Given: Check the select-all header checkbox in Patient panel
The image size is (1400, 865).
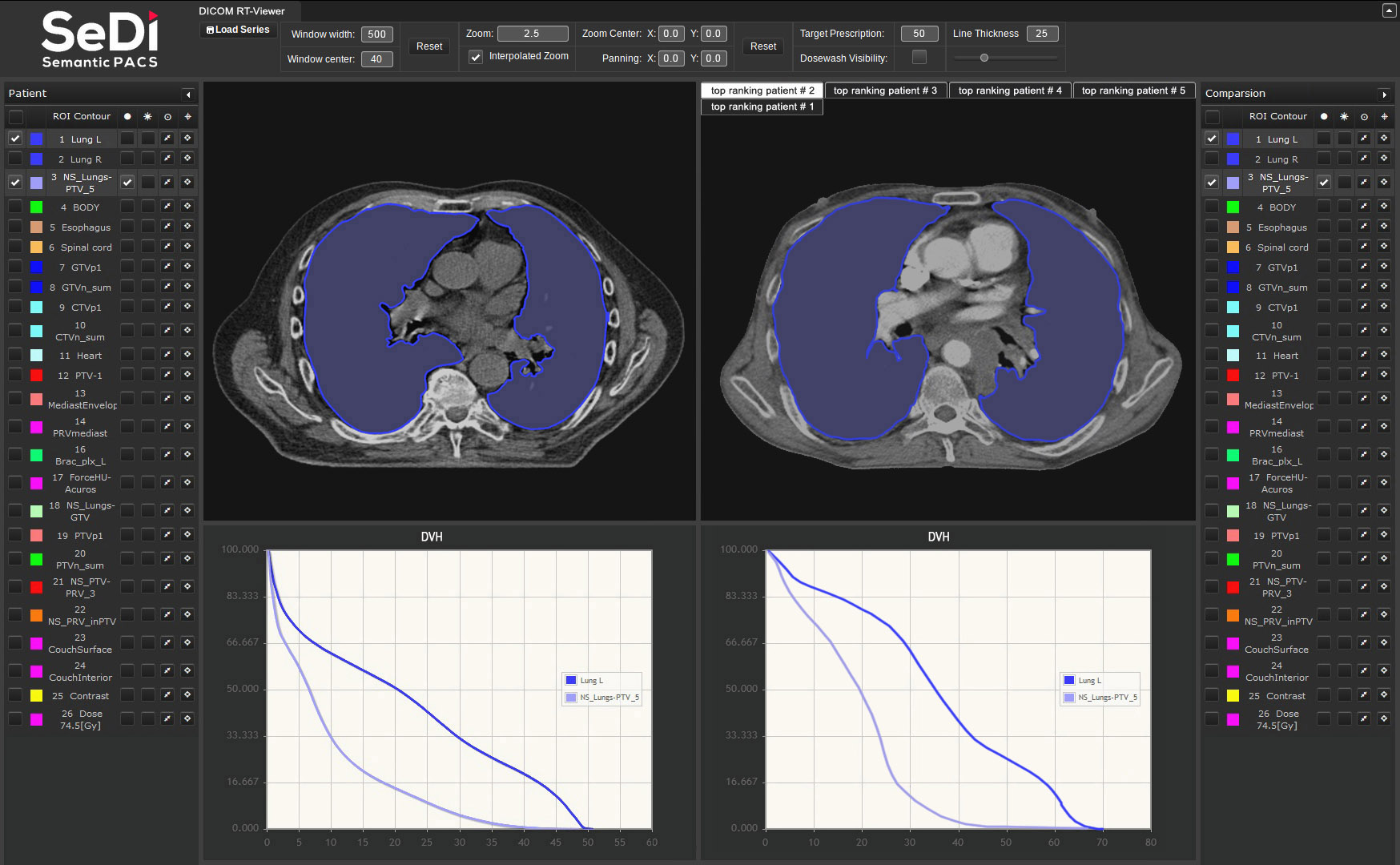Looking at the screenshot, I should pyautogui.click(x=15, y=117).
